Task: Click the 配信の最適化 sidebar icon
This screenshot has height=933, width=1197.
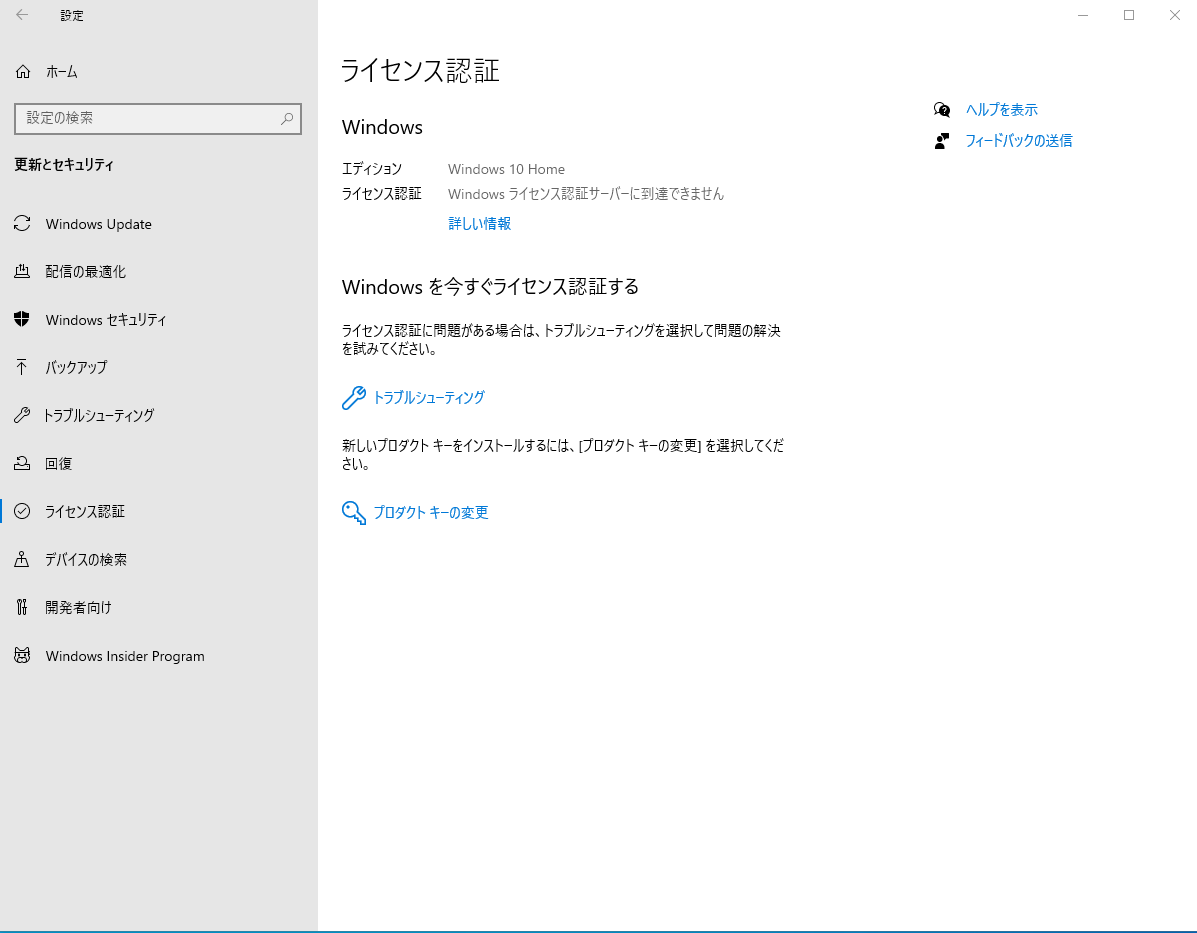Action: (22, 272)
